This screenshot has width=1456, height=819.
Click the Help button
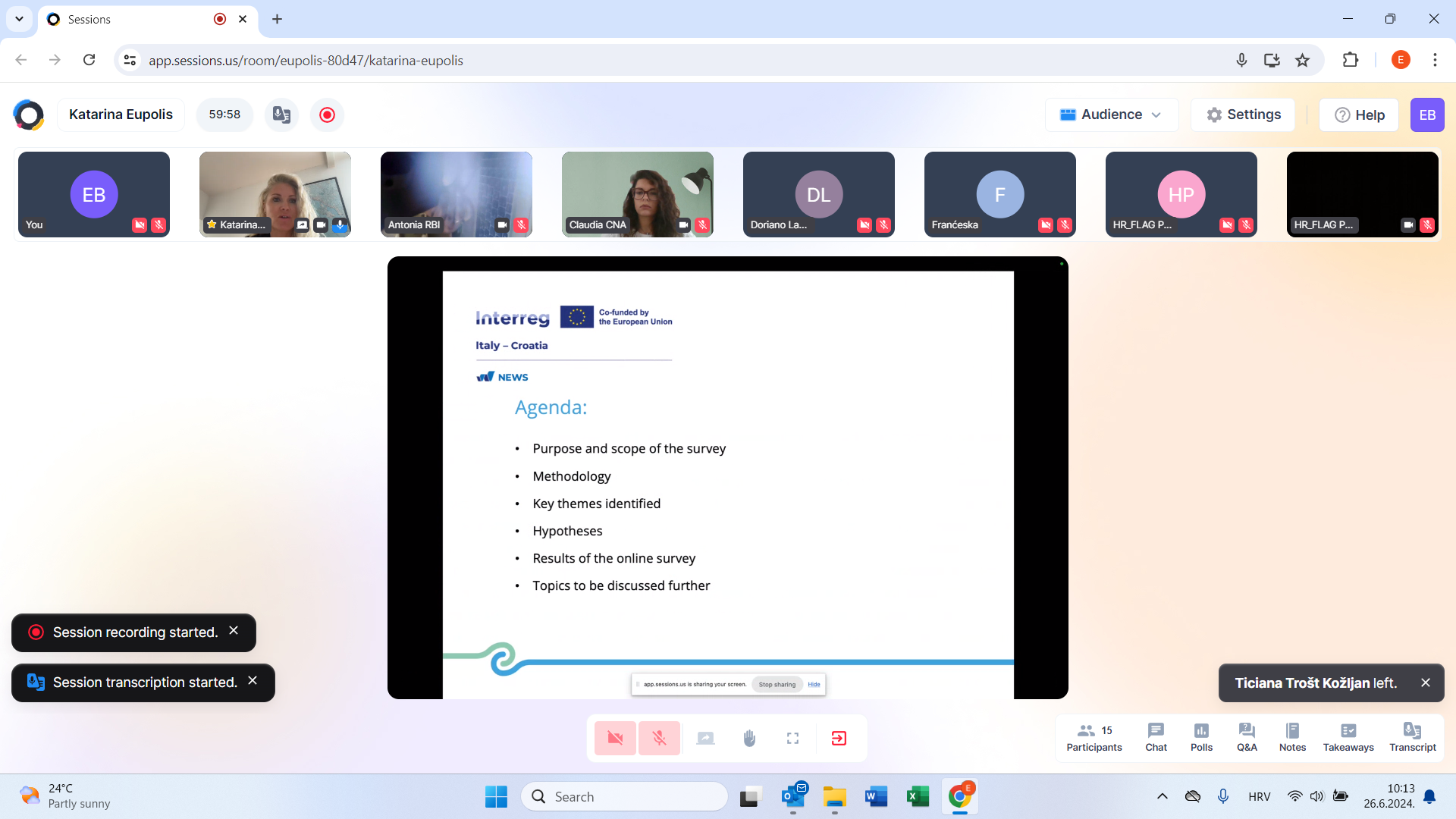point(1359,115)
